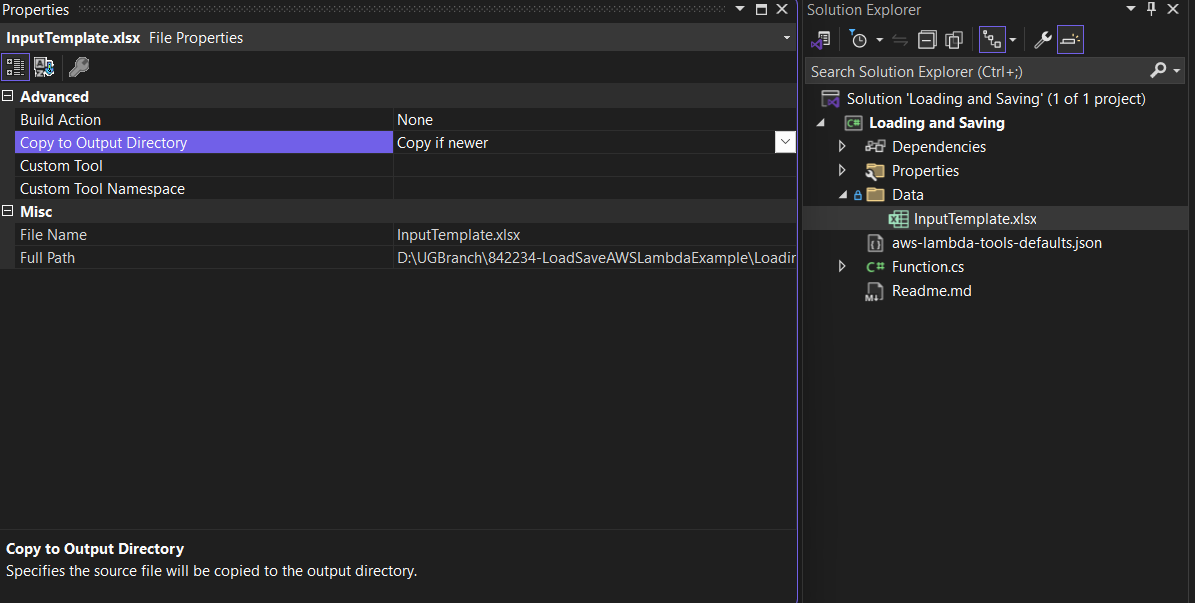Apply the Pending Changes clock filter
Screen dimensions: 1195x603
tap(858, 40)
